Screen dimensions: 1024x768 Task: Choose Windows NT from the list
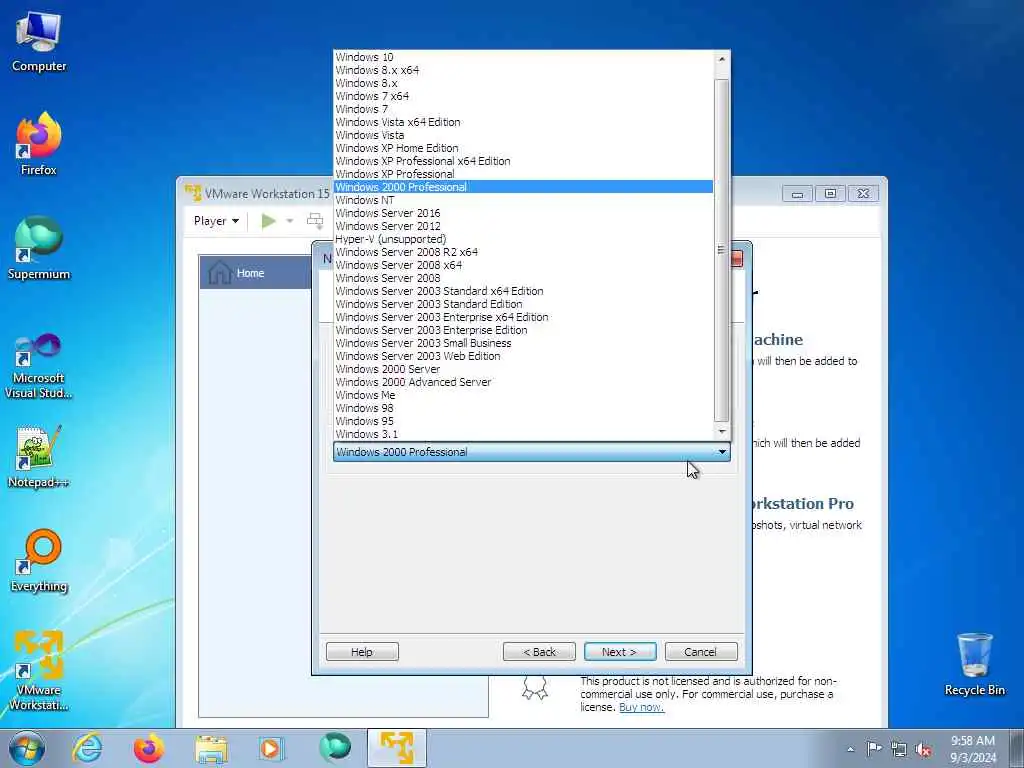[523, 200]
